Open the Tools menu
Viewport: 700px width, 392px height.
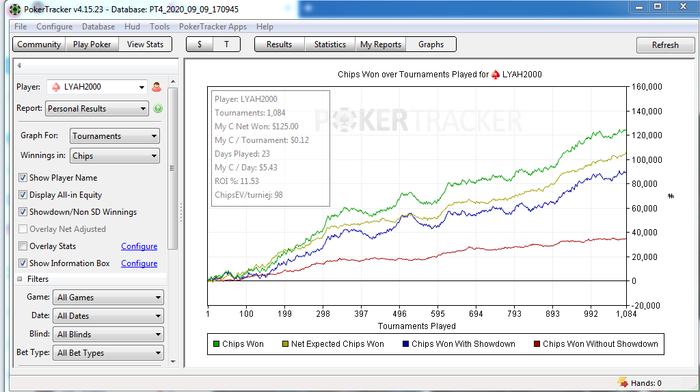point(160,27)
